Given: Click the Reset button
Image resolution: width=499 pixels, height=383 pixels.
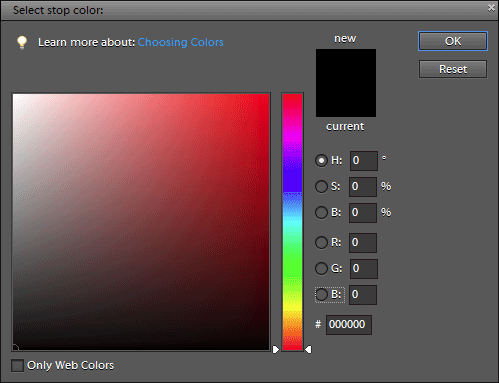Looking at the screenshot, I should pyautogui.click(x=453, y=69).
